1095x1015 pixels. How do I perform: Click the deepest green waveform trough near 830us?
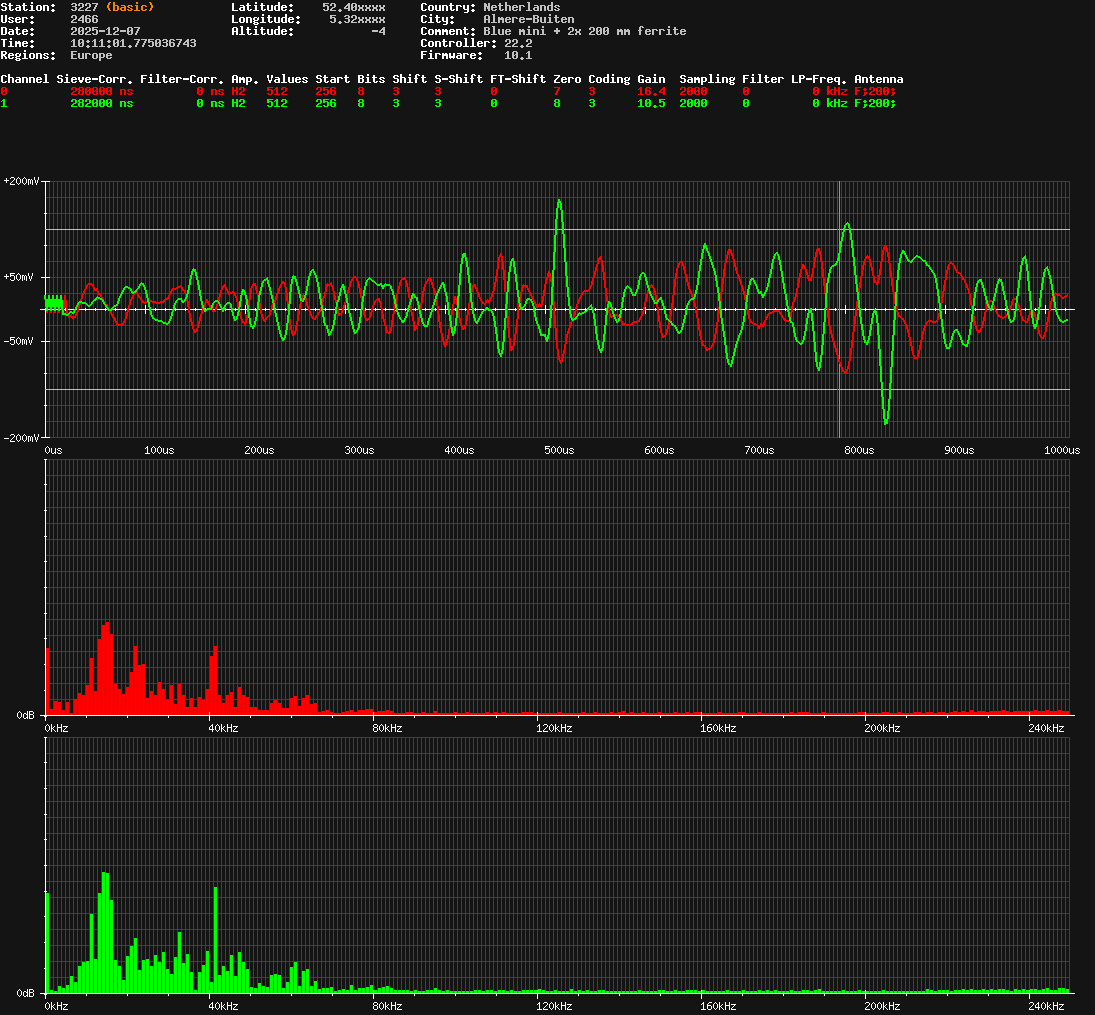(x=886, y=420)
